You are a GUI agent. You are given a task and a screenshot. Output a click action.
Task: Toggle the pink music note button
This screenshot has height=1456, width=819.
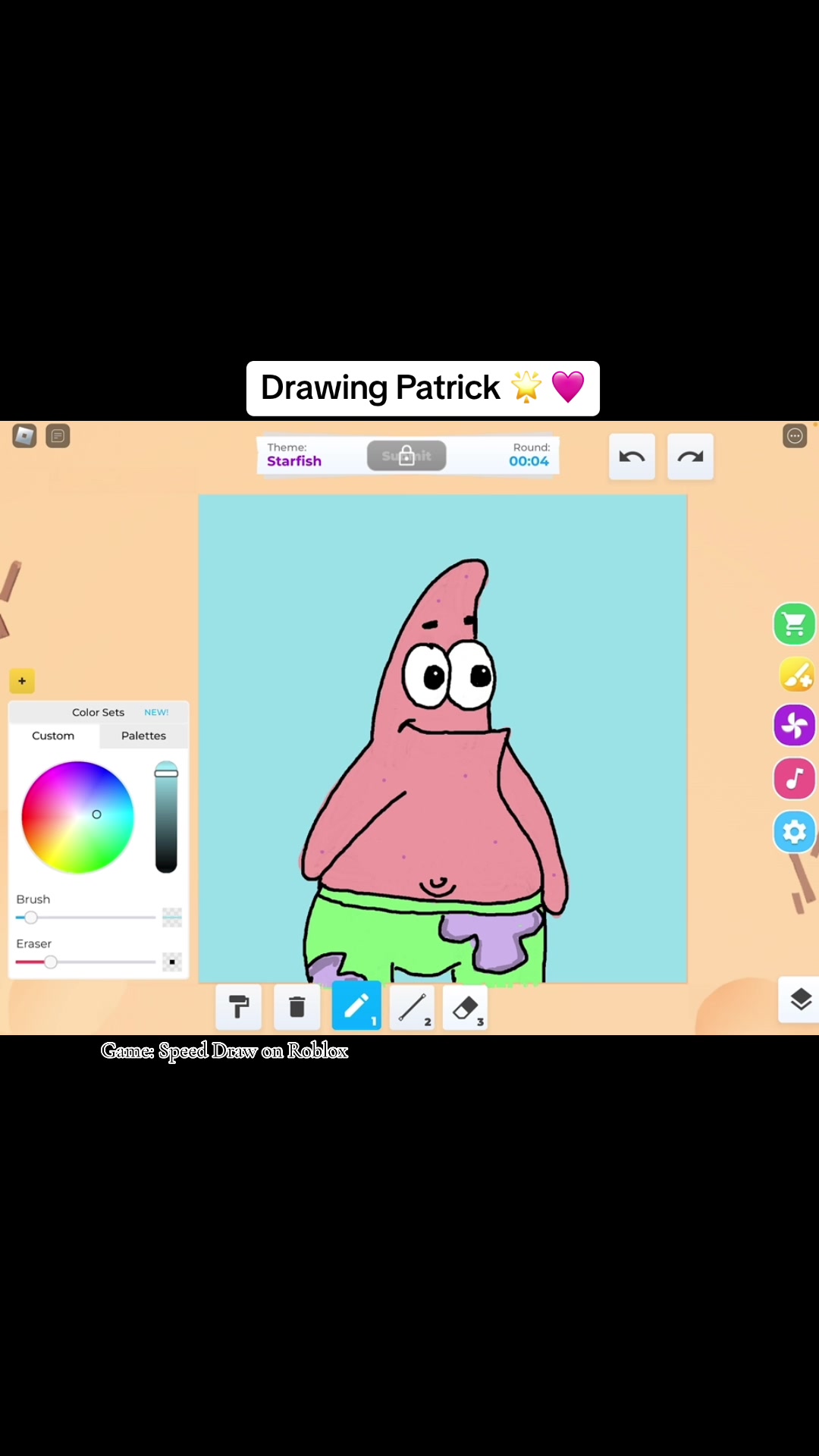pyautogui.click(x=794, y=779)
